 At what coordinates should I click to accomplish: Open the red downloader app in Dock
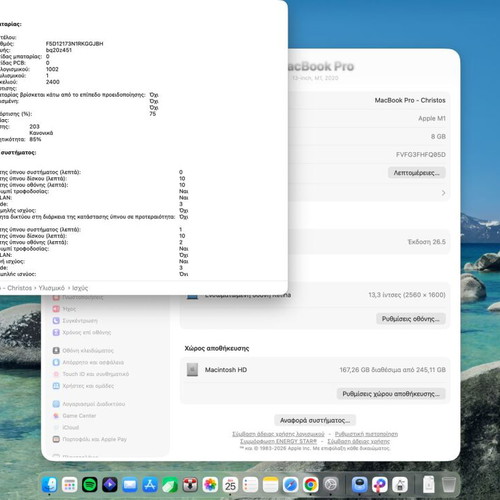[190, 485]
